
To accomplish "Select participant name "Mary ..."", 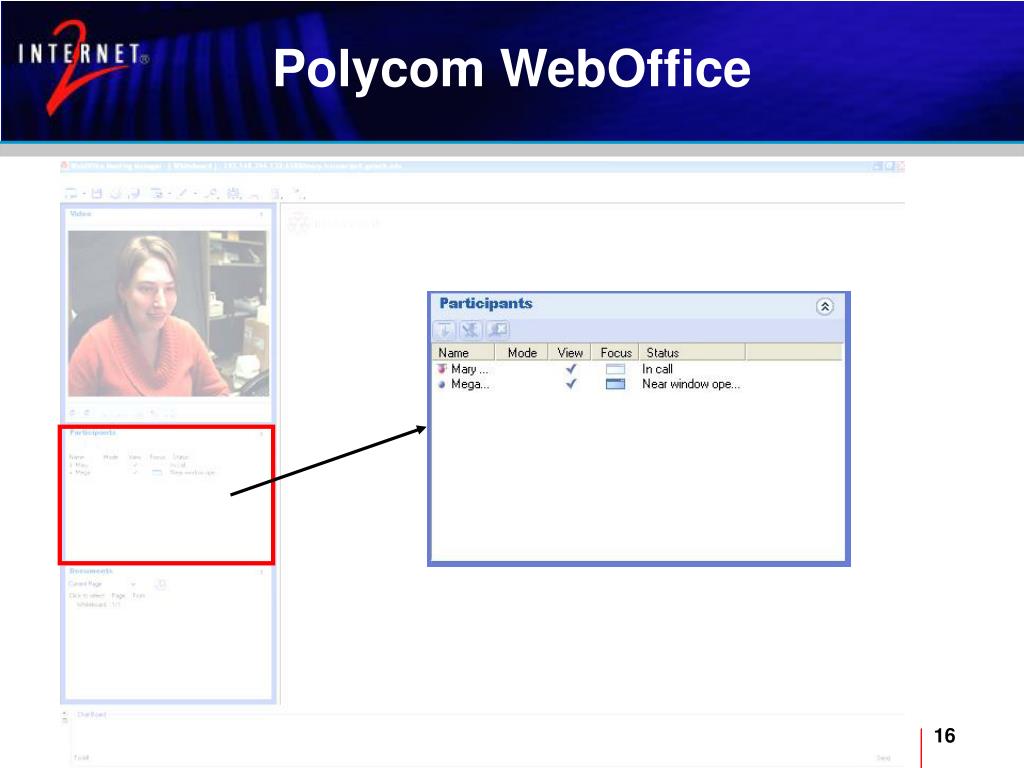I will (470, 369).
